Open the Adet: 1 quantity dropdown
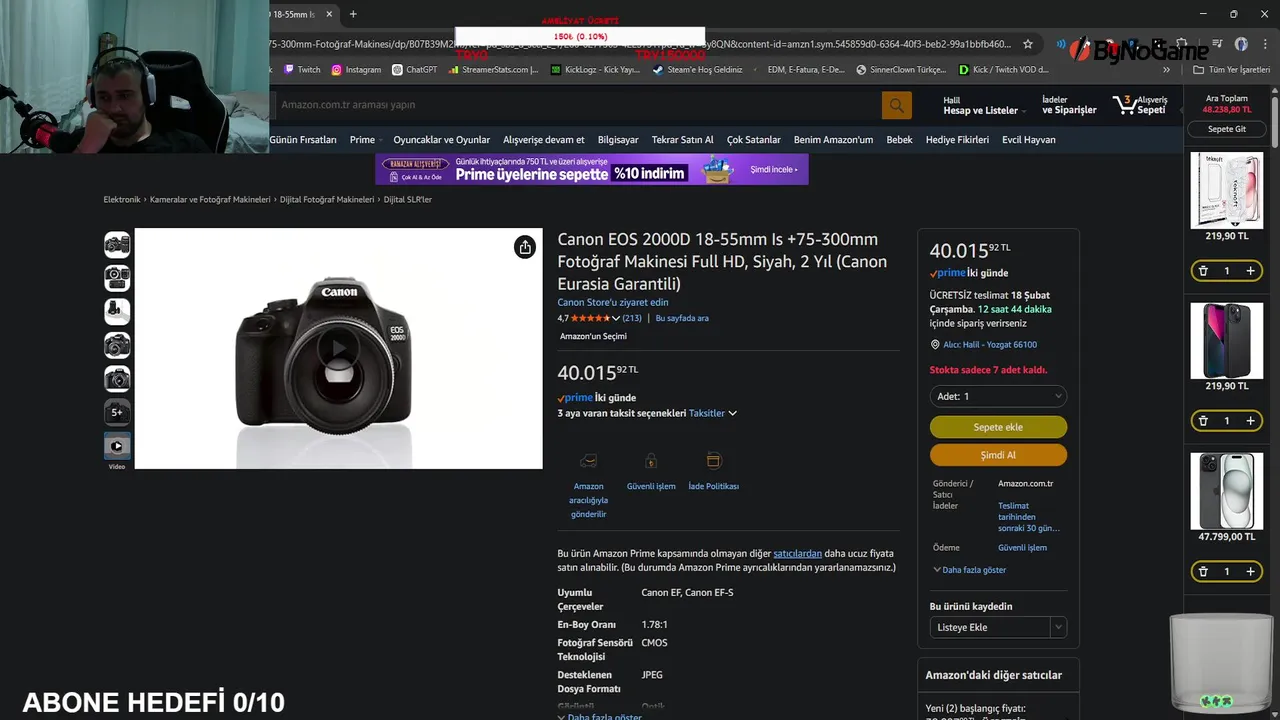This screenshot has height=720, width=1280. tap(998, 397)
